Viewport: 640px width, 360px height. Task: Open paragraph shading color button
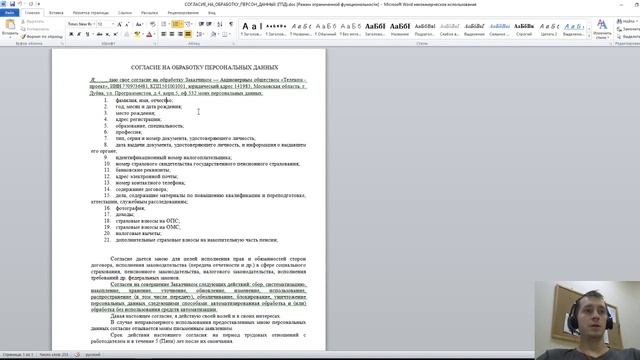coord(213,34)
